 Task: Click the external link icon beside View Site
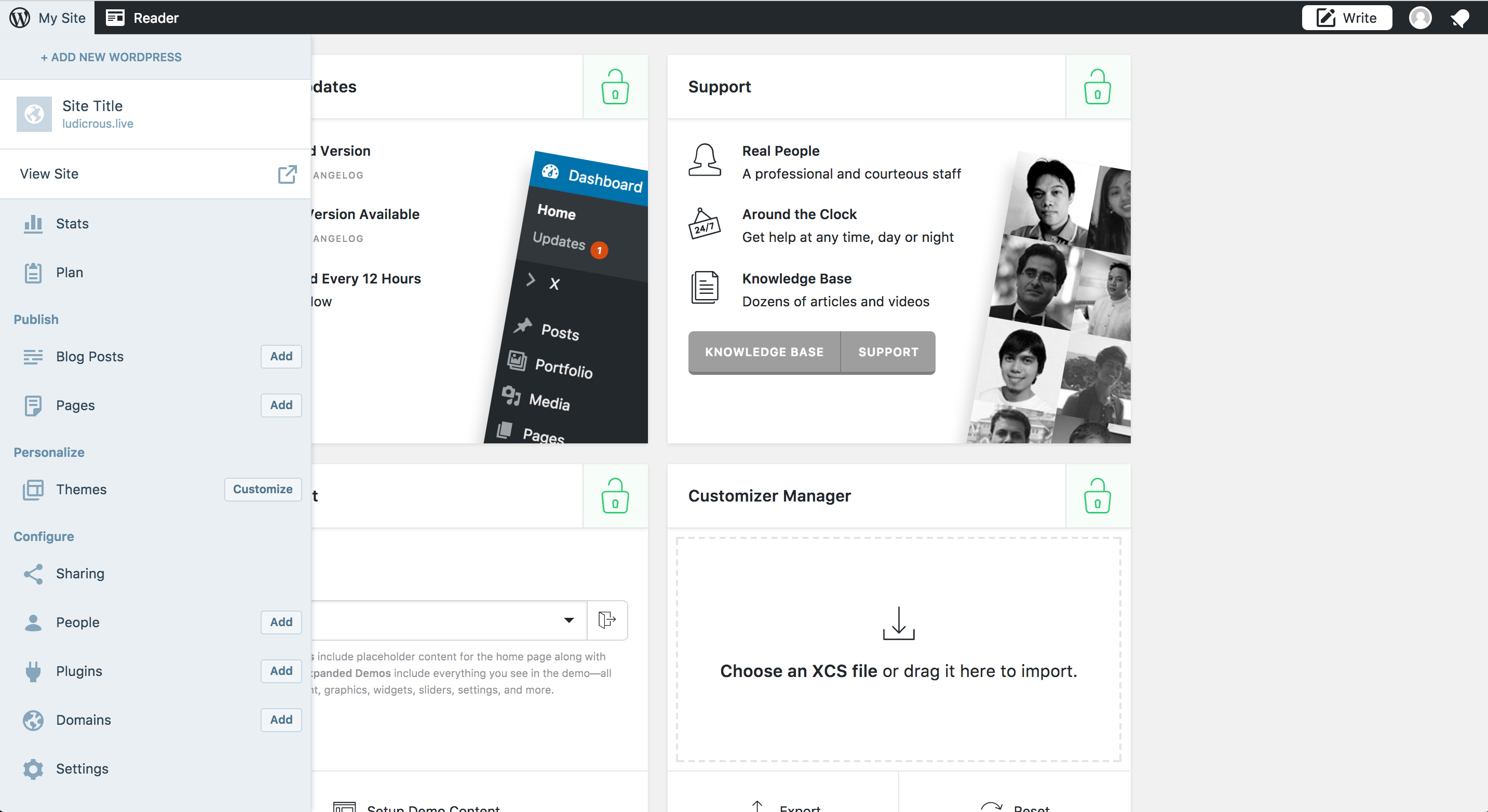pyautogui.click(x=287, y=174)
